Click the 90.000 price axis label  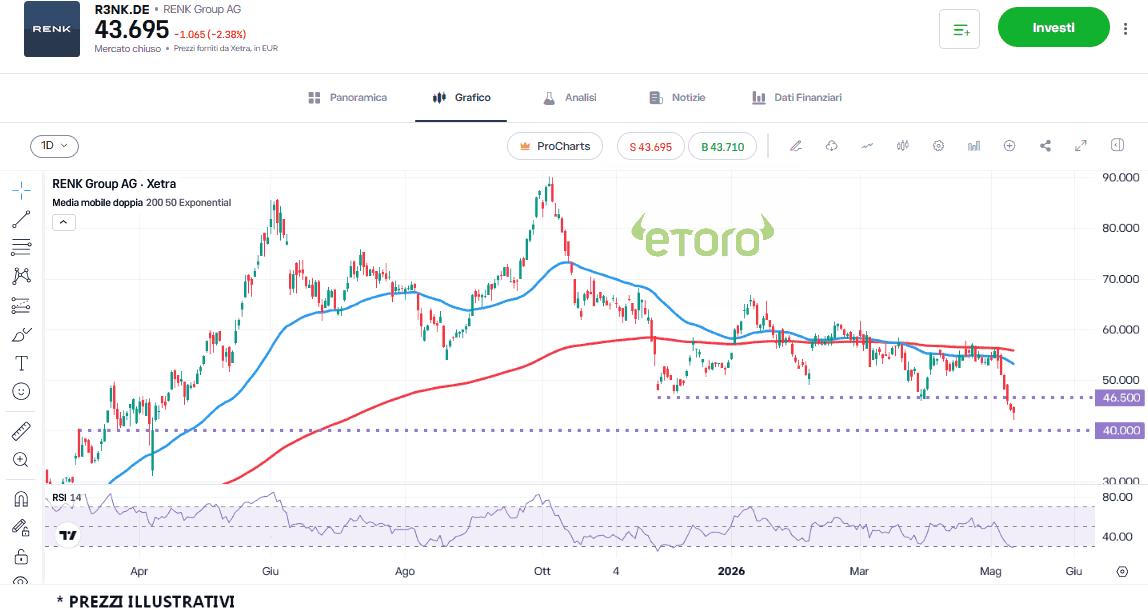(1121, 177)
